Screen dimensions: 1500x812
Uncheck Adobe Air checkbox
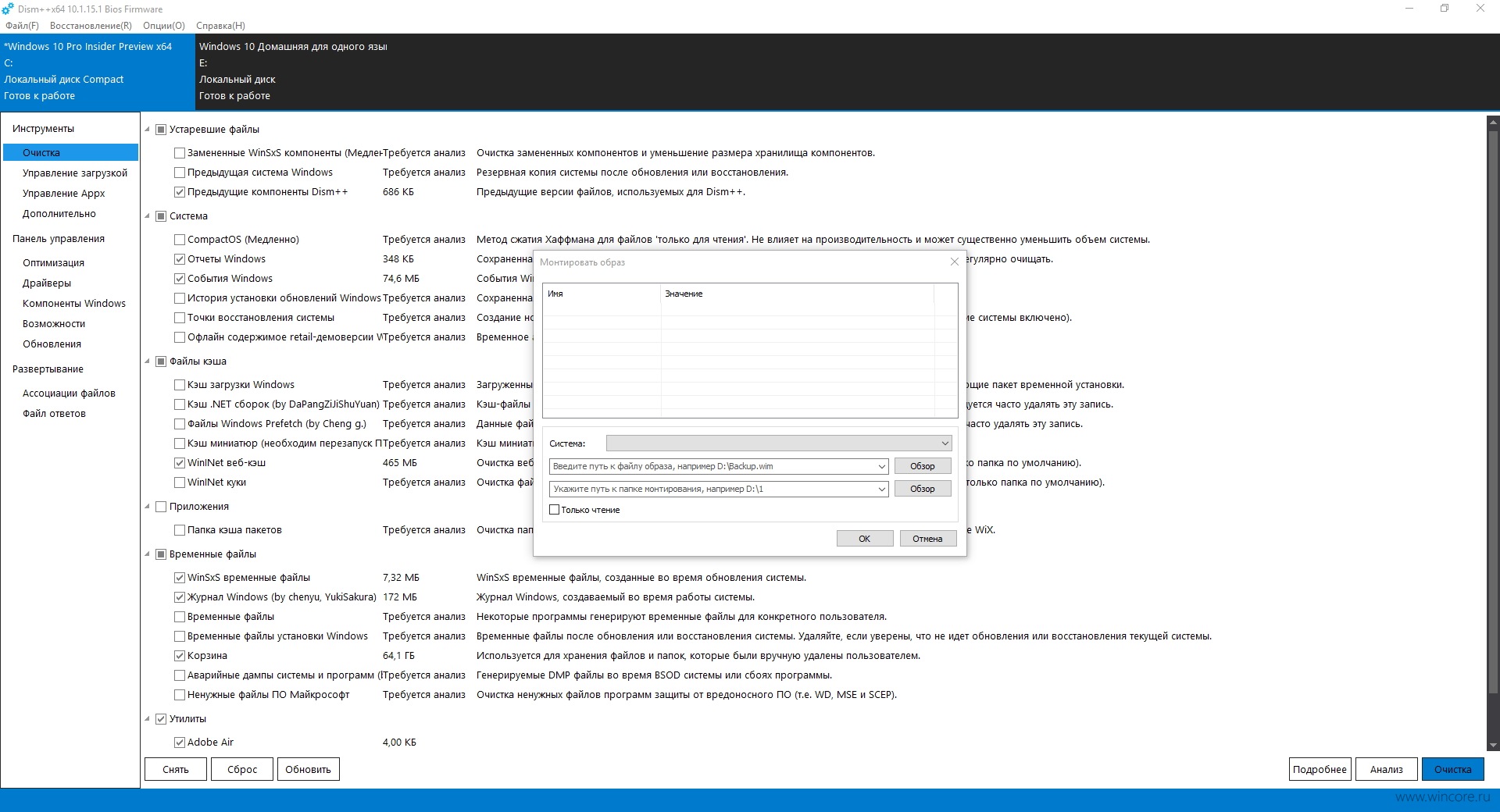[180, 743]
